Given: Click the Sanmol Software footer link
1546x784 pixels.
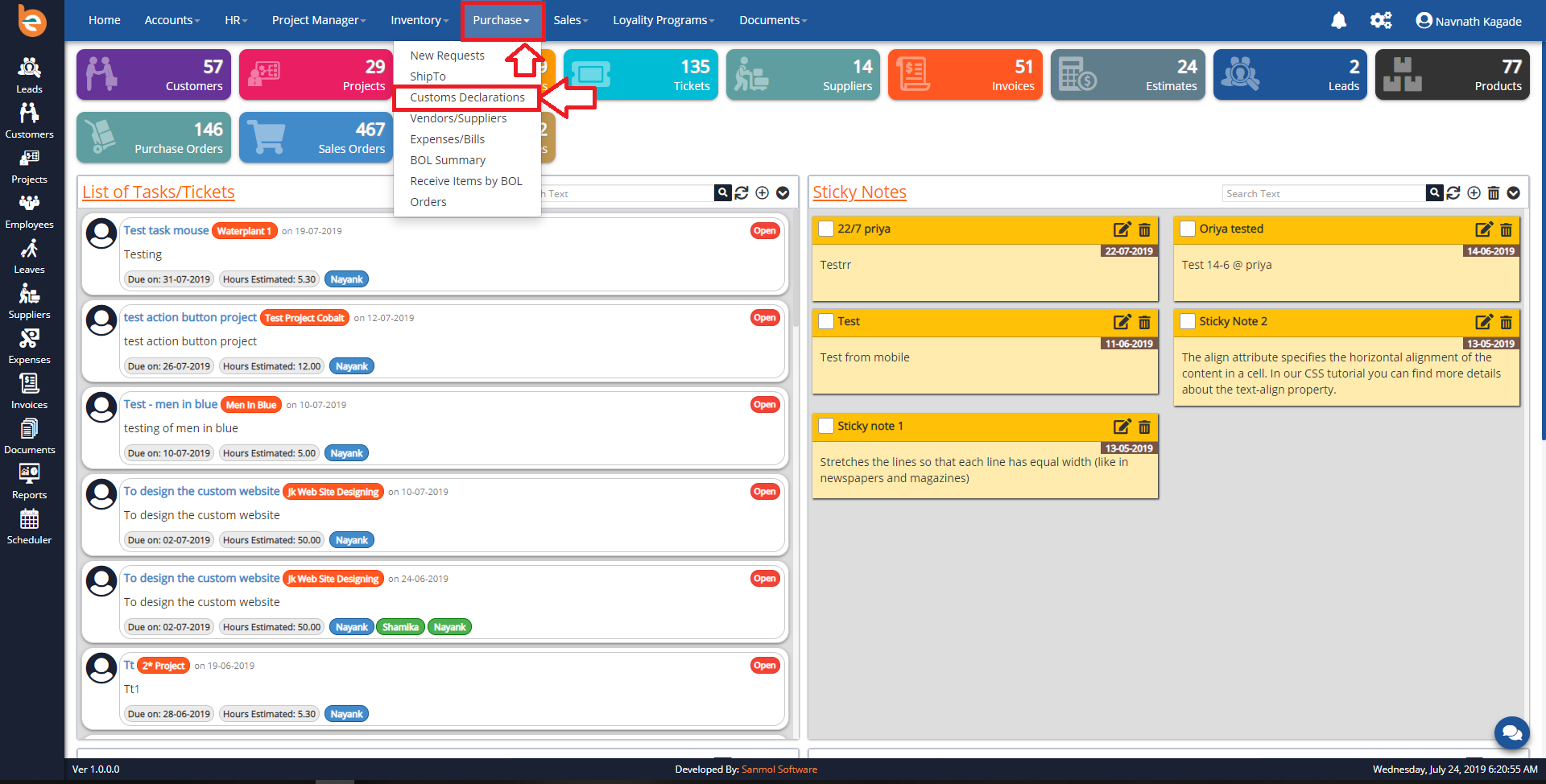Looking at the screenshot, I should (x=779, y=770).
